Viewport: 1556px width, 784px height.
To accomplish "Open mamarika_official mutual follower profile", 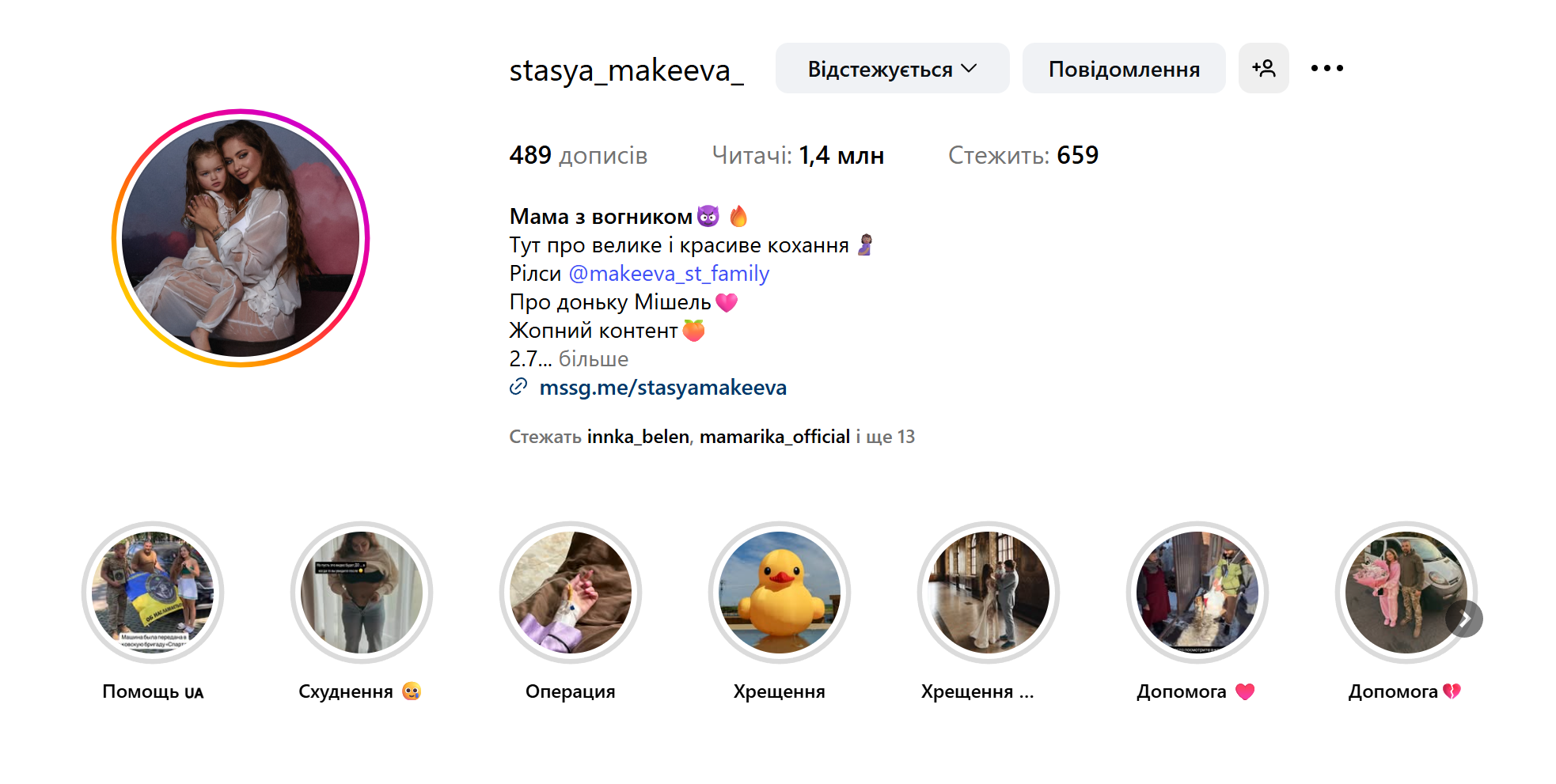I will click(775, 437).
